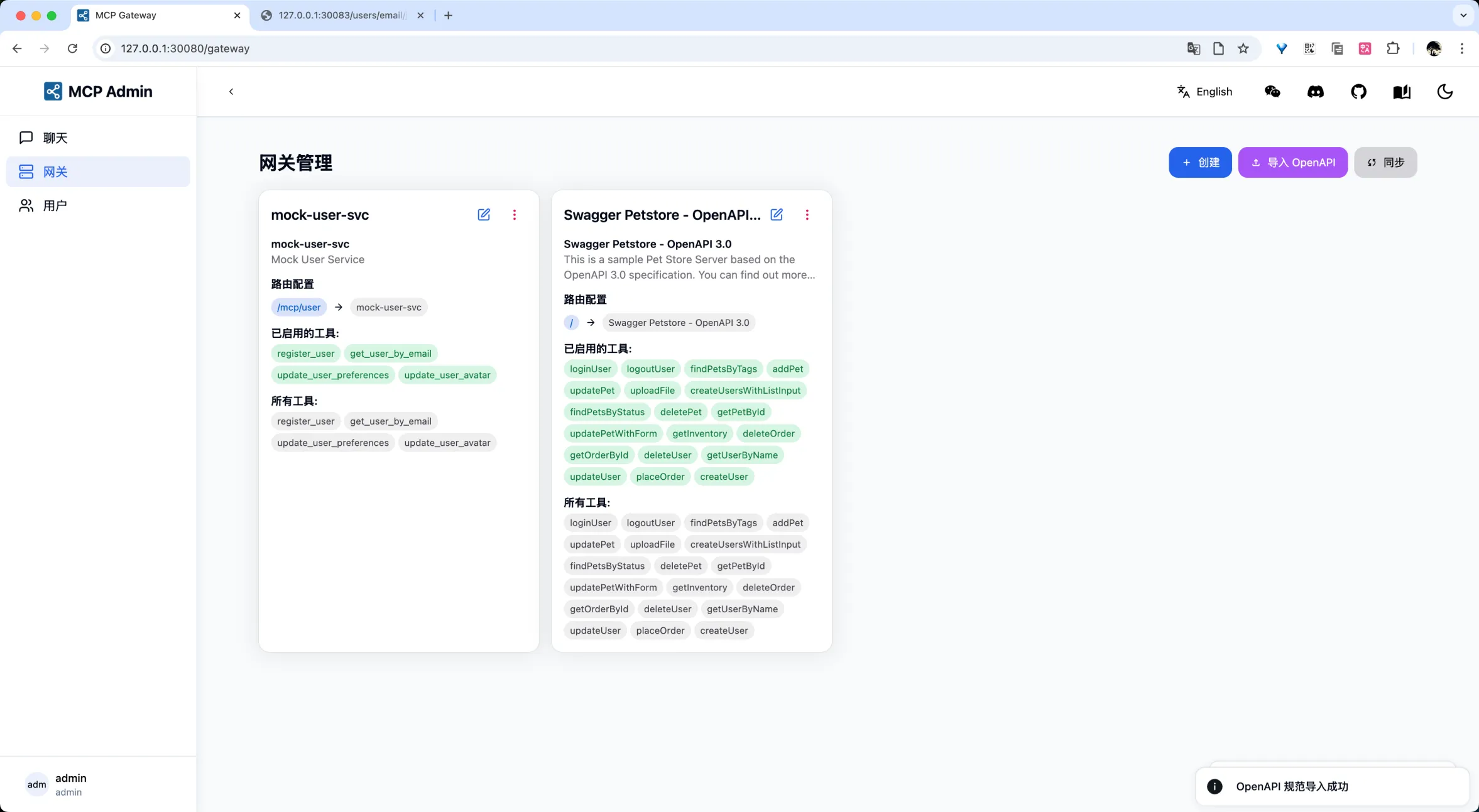
Task: Click the Swagger Petstore route target tag
Action: [679, 323]
